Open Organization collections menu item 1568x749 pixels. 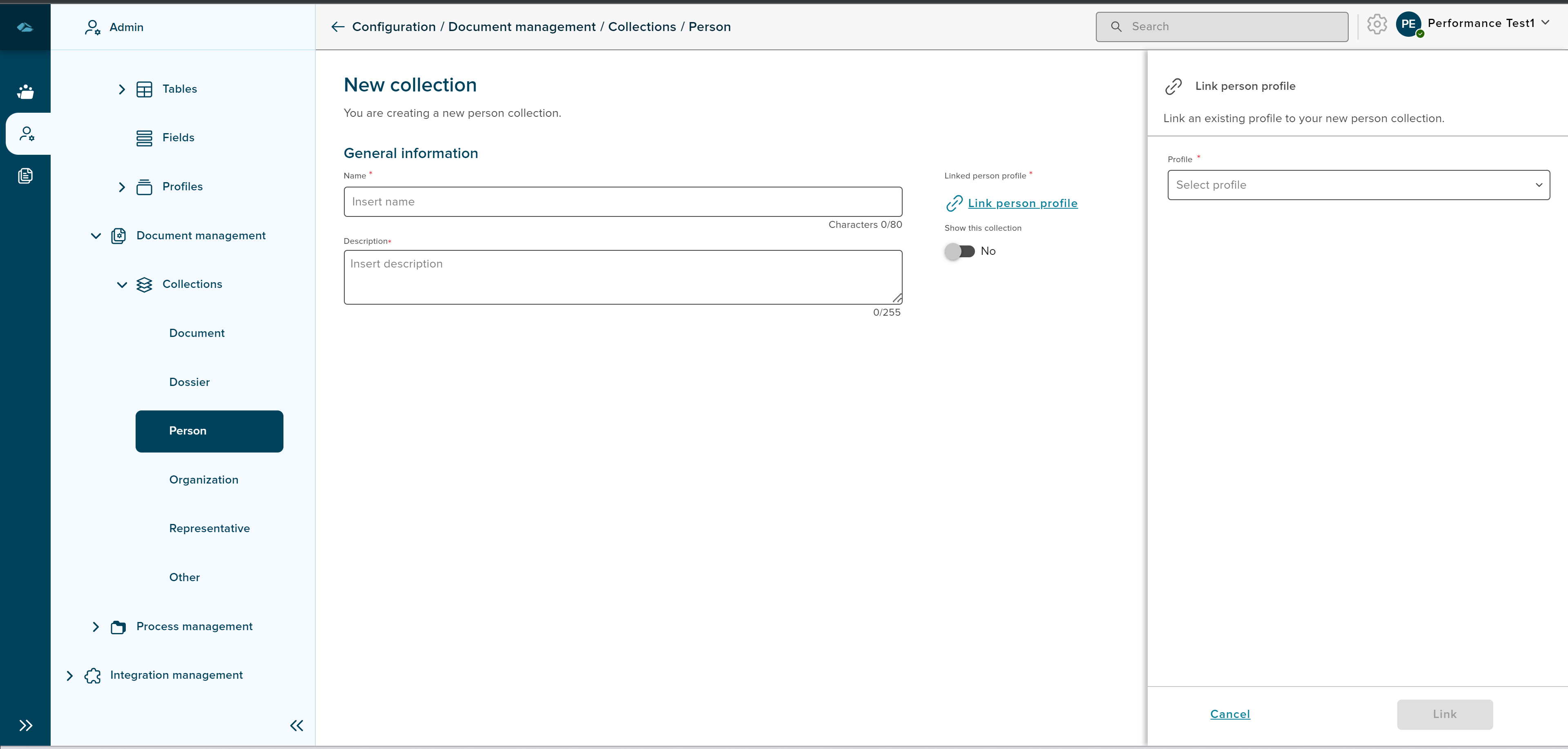[x=204, y=479]
